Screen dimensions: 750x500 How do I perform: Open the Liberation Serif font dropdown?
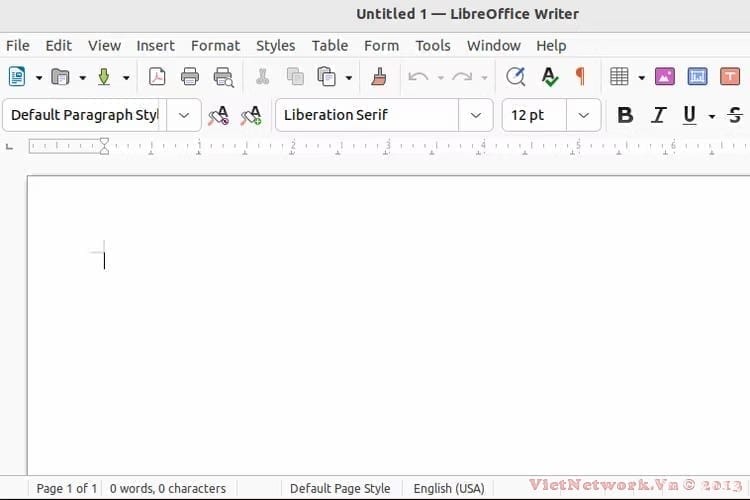476,115
